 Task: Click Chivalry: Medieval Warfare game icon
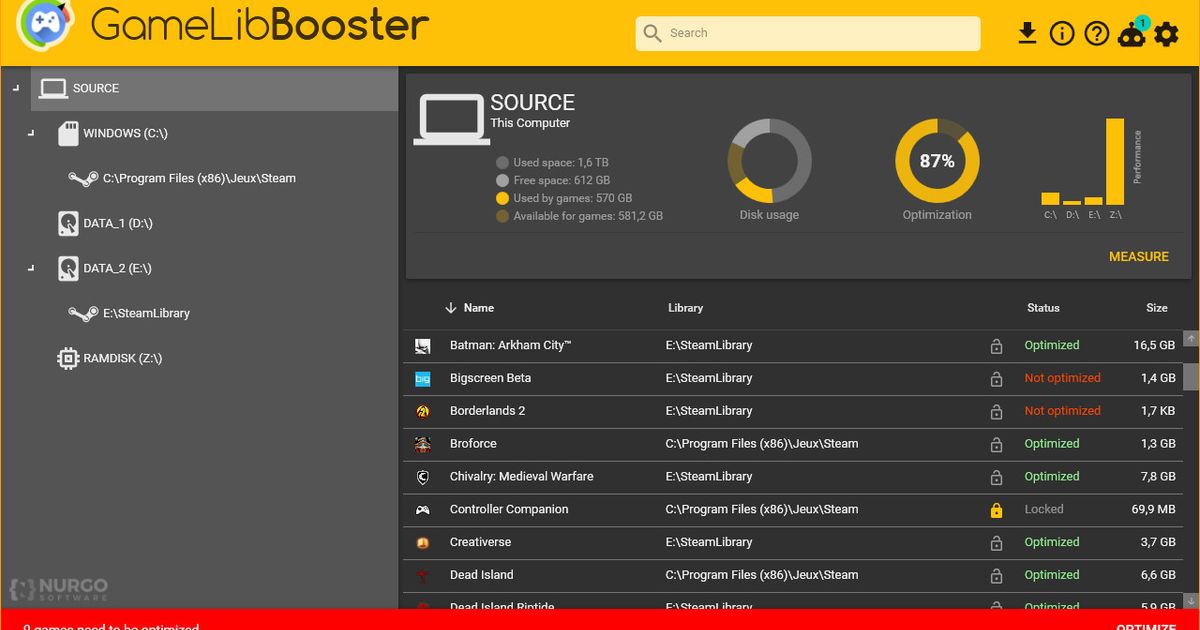point(423,477)
